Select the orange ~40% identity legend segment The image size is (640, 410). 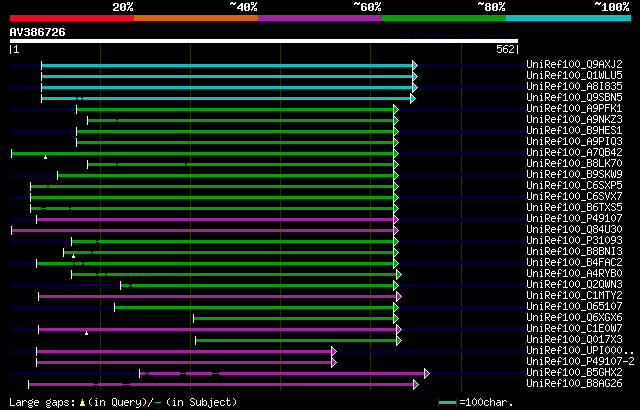(196, 18)
